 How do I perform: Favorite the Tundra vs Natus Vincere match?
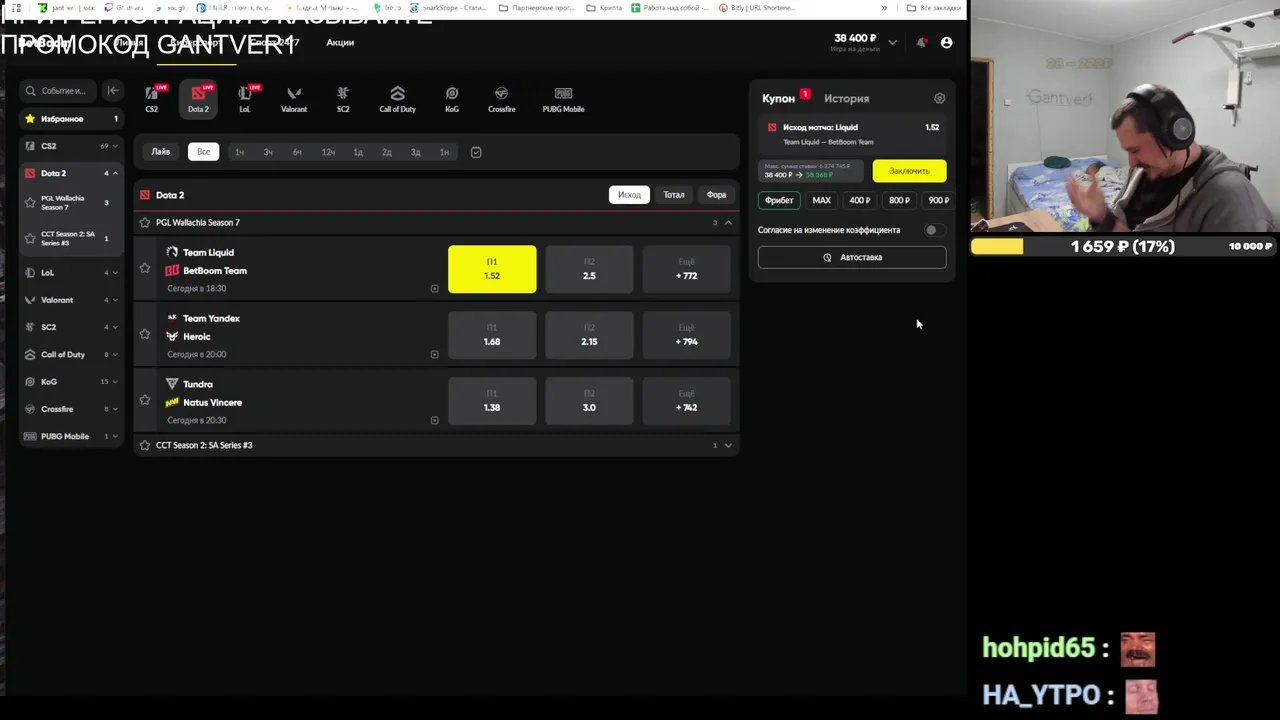coord(145,400)
